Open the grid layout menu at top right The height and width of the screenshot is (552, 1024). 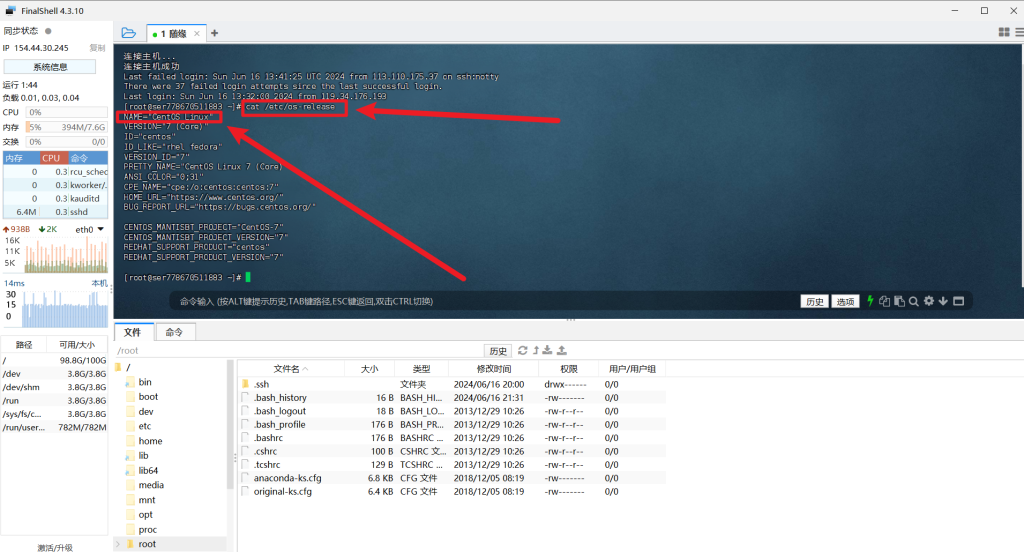point(1004,32)
